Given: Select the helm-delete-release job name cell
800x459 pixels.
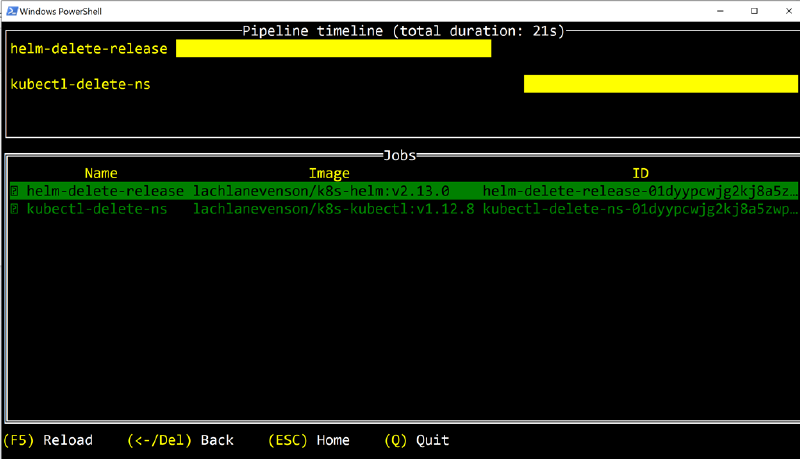Looking at the screenshot, I should tap(105, 191).
